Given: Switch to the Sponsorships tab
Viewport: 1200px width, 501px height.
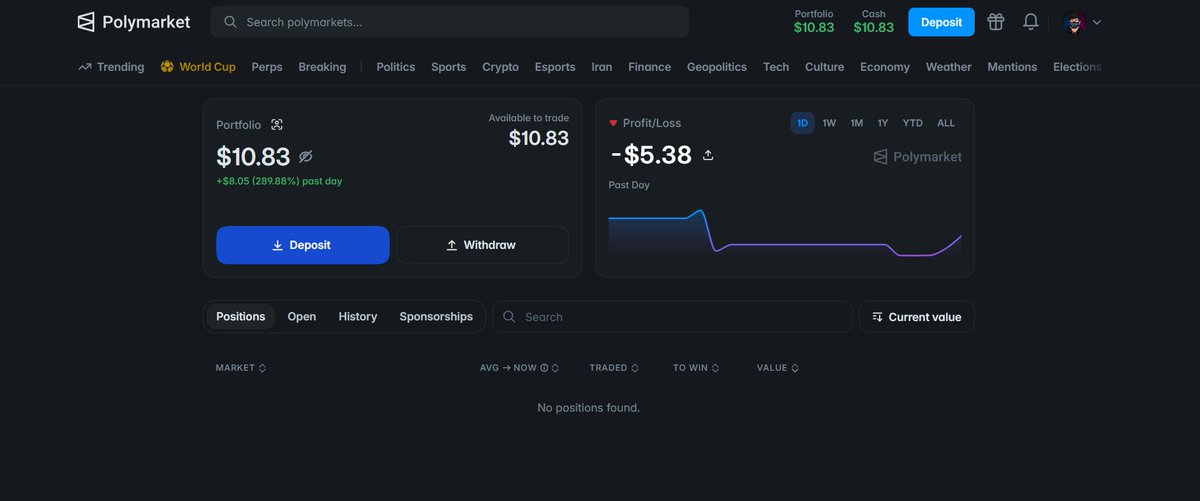Looking at the screenshot, I should 436,317.
